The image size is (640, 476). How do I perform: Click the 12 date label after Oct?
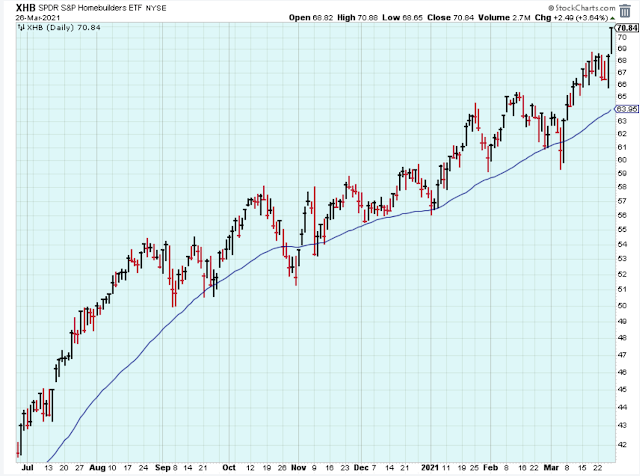(249, 468)
